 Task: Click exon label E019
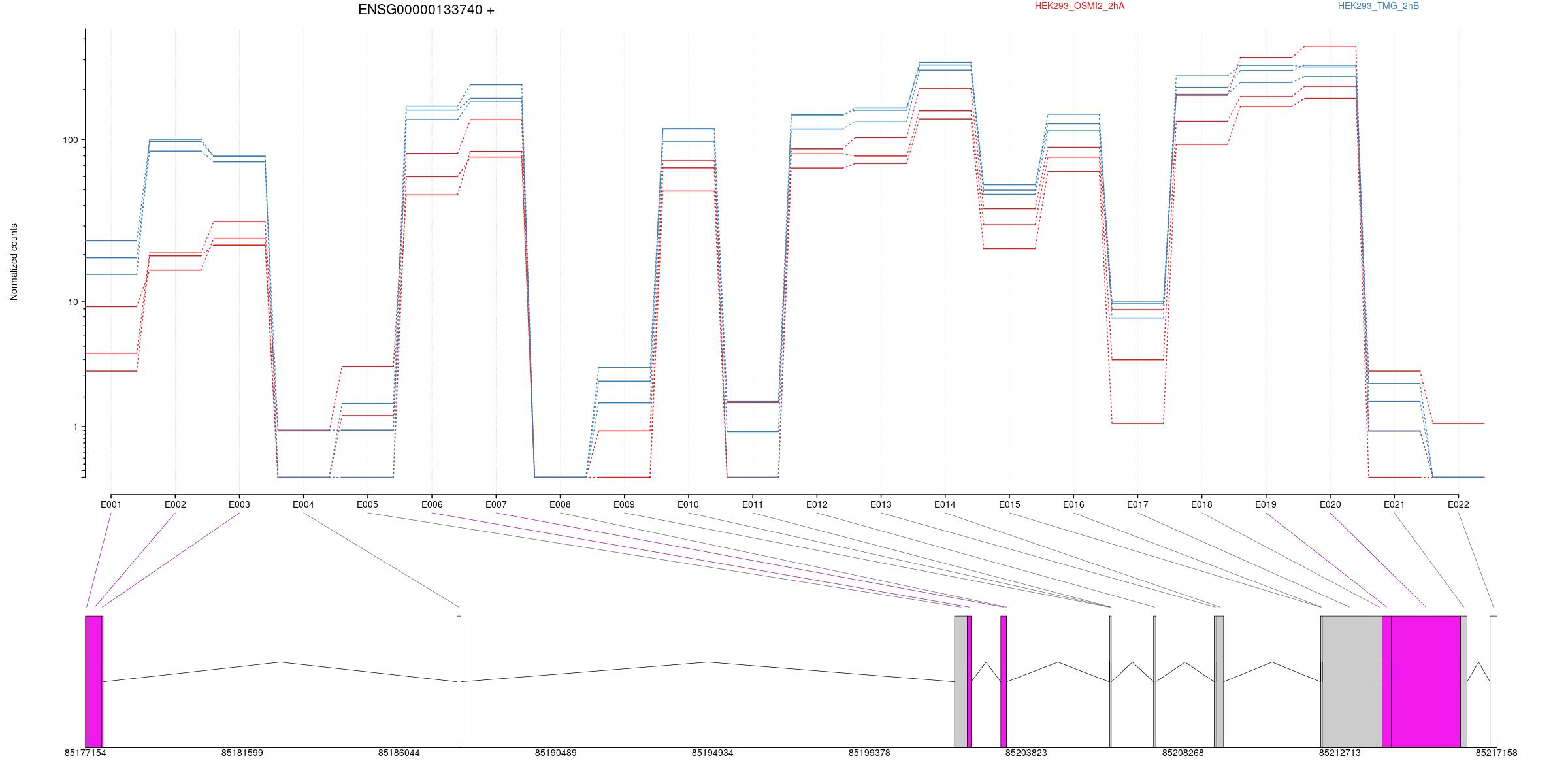(1266, 504)
